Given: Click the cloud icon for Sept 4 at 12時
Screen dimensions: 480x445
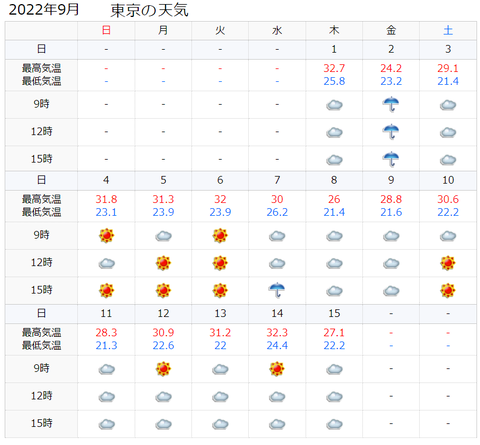Looking at the screenshot, I should click(106, 264).
